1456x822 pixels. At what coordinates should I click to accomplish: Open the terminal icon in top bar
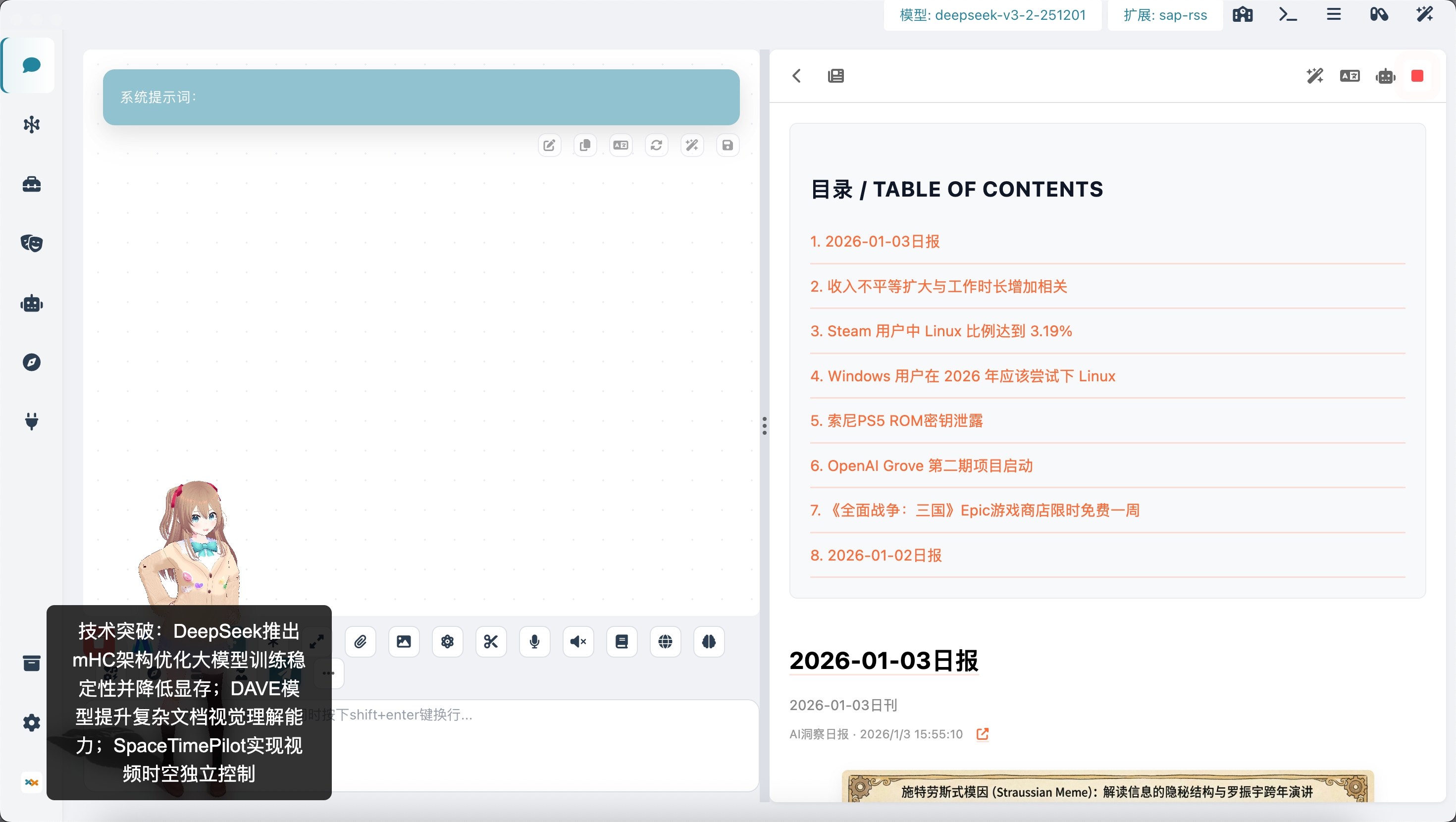tap(1288, 15)
